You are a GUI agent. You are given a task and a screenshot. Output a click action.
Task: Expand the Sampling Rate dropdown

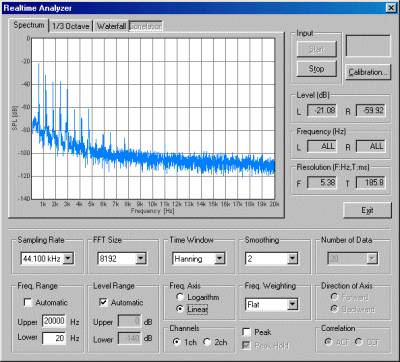pyautogui.click(x=68, y=258)
